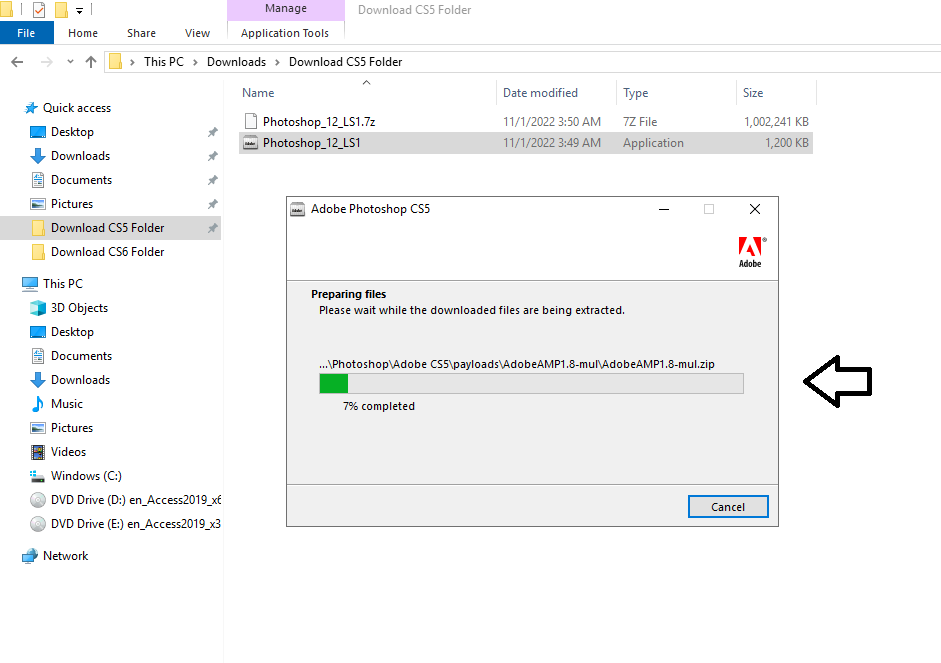The width and height of the screenshot is (941, 663).
Task: Open DVD Drive (D:) en_Access2019
Action: (136, 500)
